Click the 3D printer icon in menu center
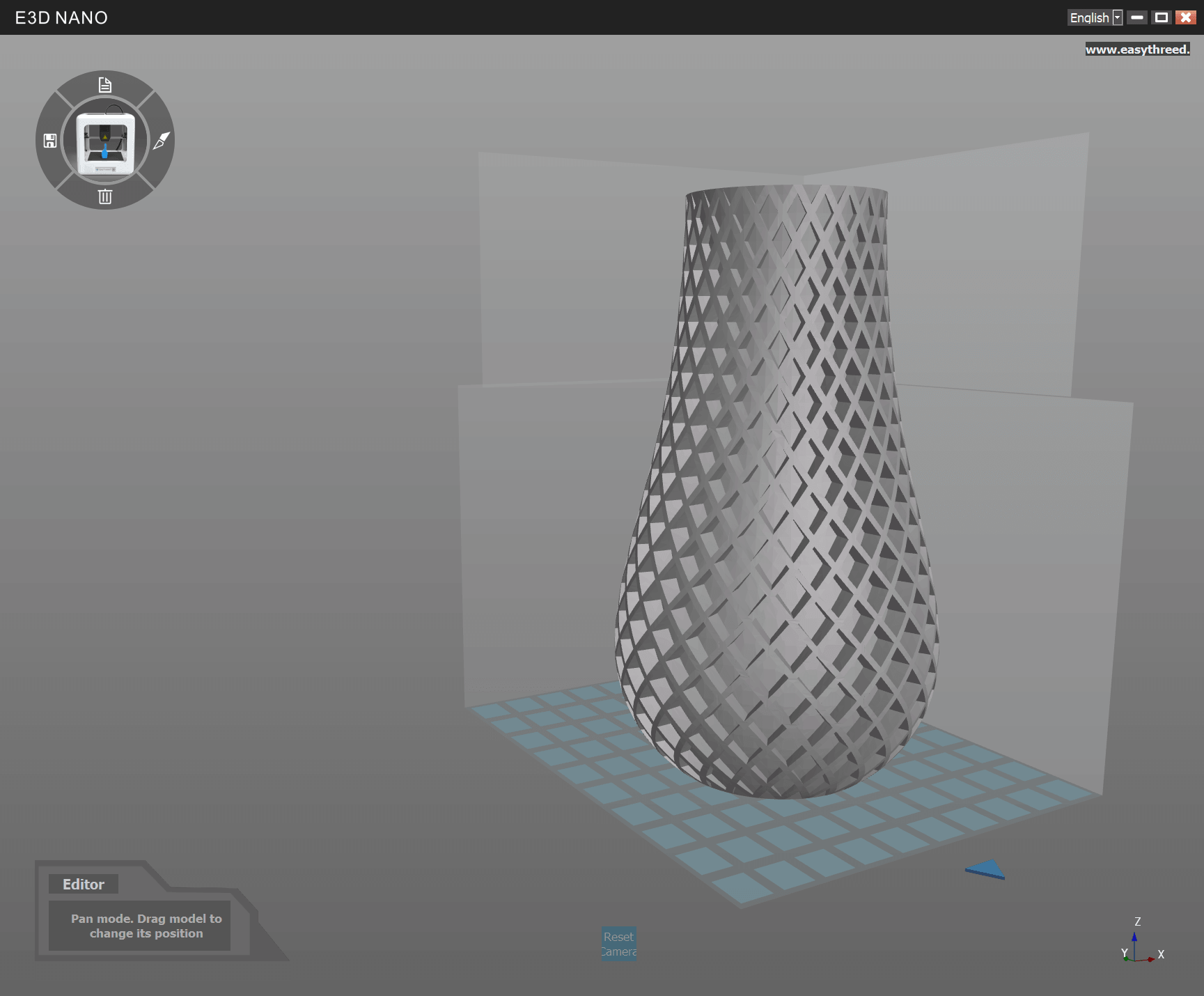 (x=105, y=142)
